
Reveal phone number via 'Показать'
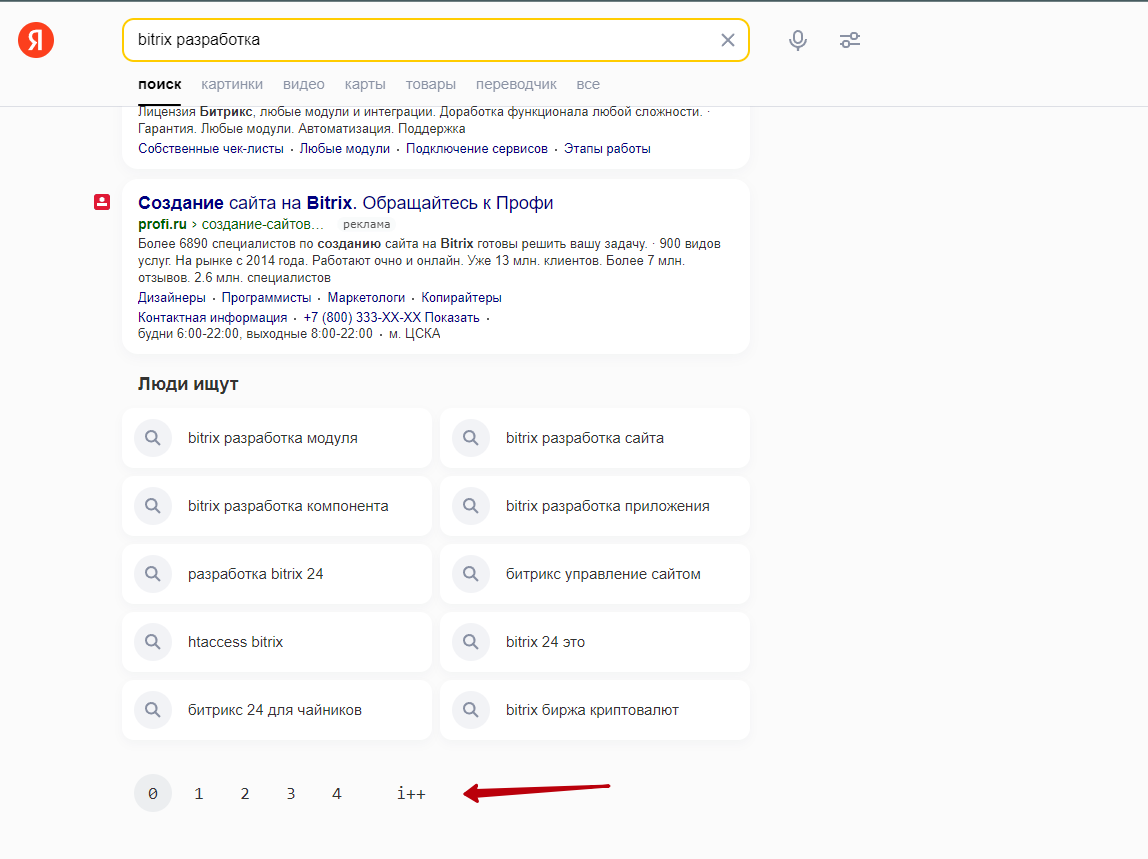tap(457, 318)
